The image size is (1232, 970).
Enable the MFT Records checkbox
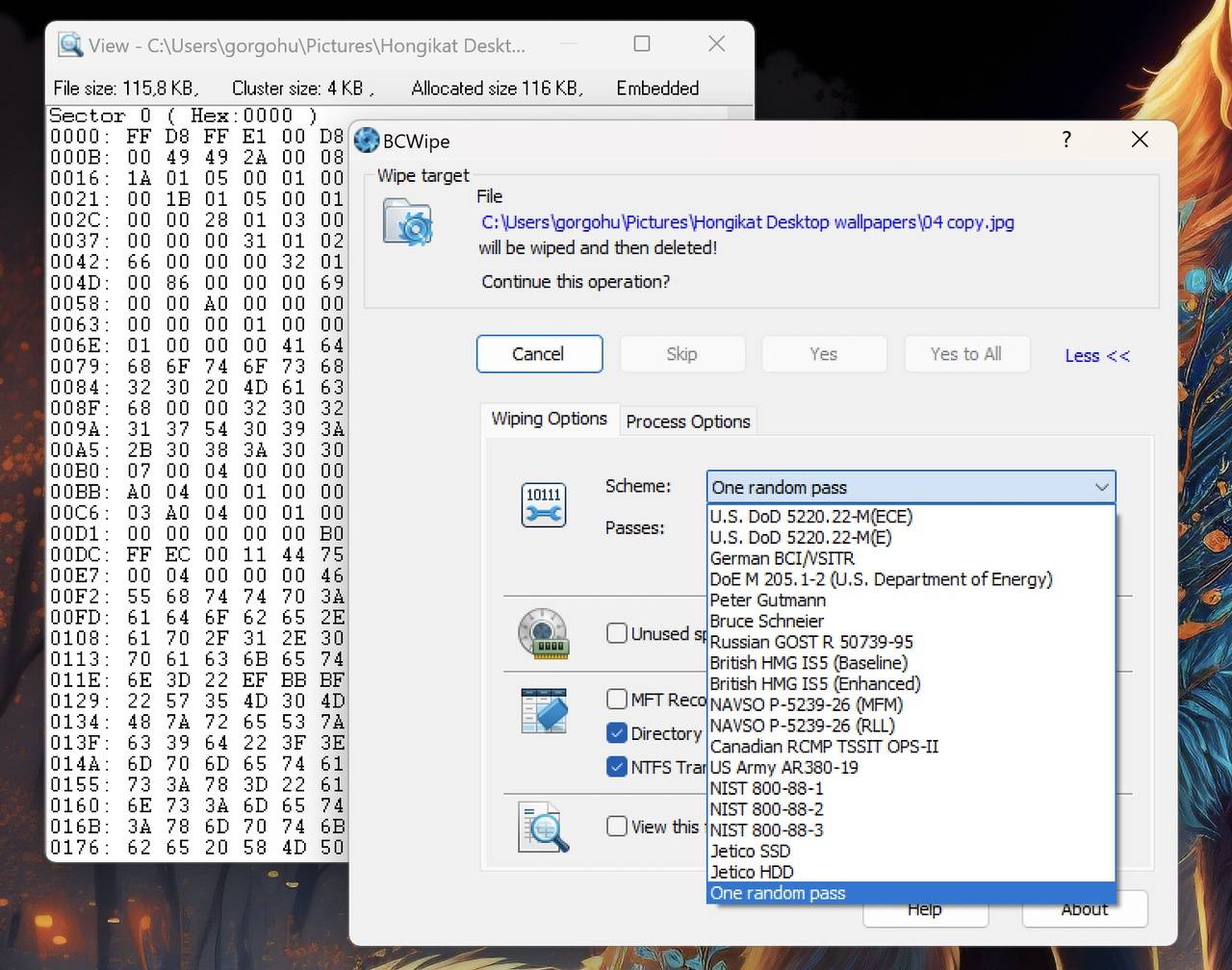point(617,698)
